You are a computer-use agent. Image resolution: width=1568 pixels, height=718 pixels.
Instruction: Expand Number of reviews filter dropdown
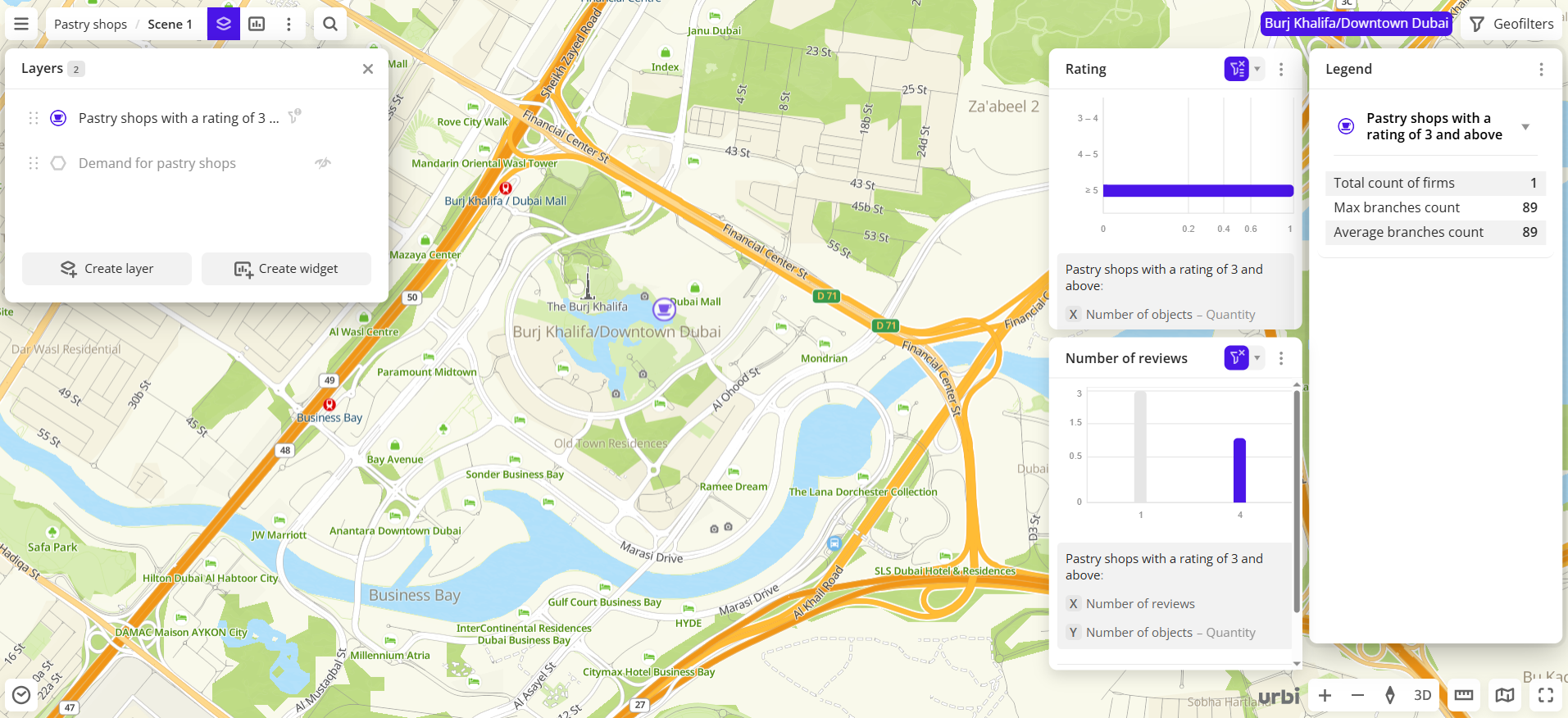[1257, 358]
